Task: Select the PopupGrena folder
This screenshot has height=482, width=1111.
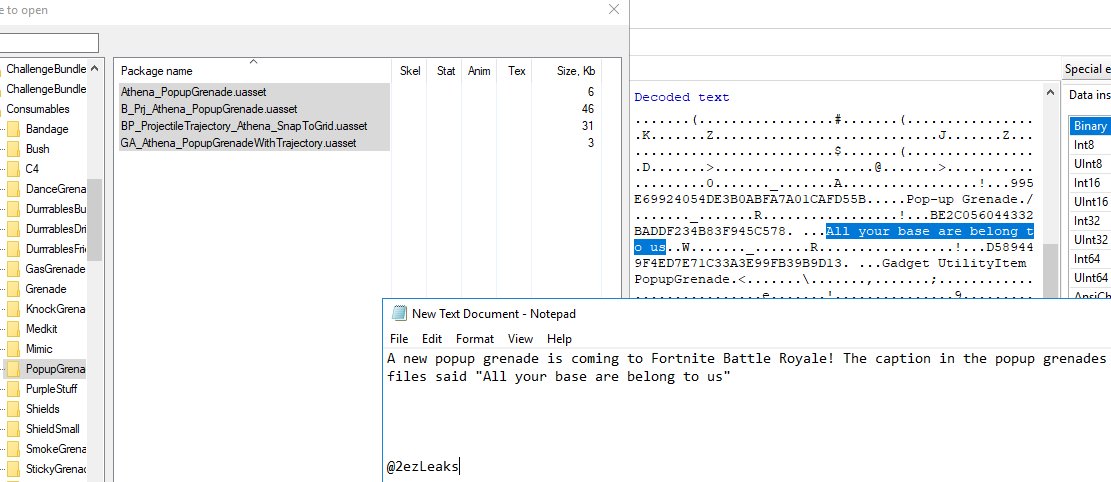Action: (x=55, y=369)
